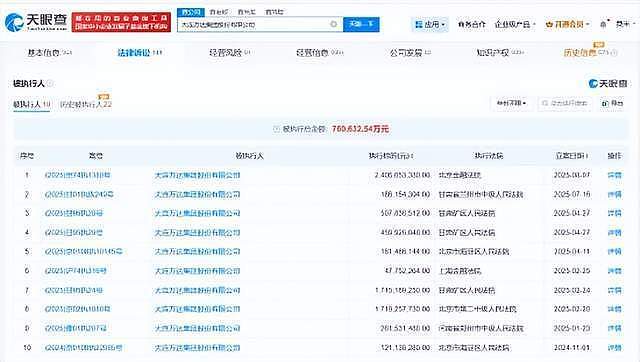Click the 应用 grid icon menu
Viewport: 640px width, 362px height.
tap(430, 24)
